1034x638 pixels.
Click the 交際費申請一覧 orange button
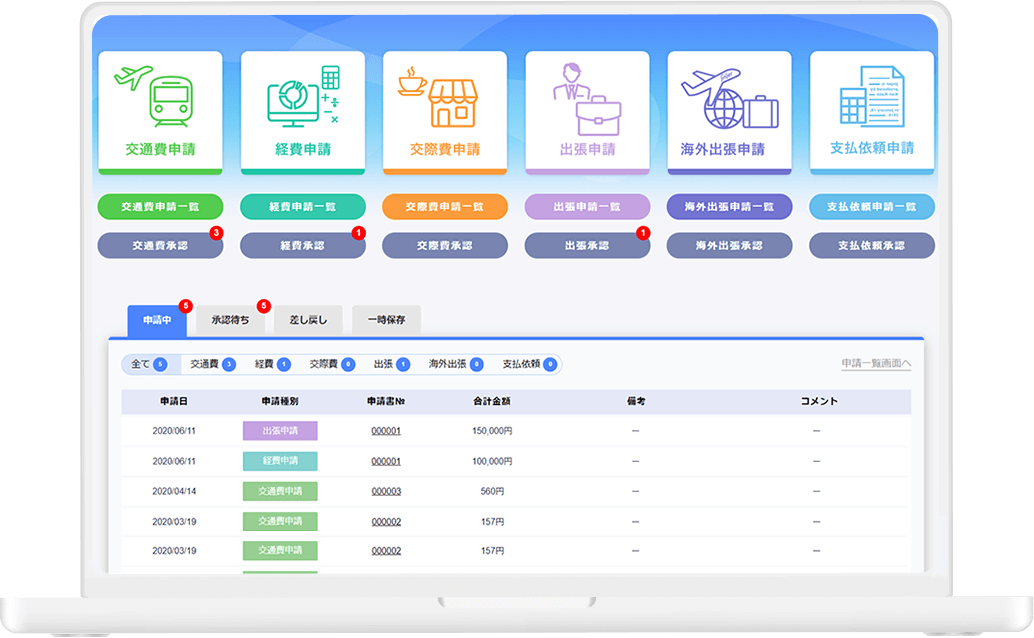pos(444,206)
